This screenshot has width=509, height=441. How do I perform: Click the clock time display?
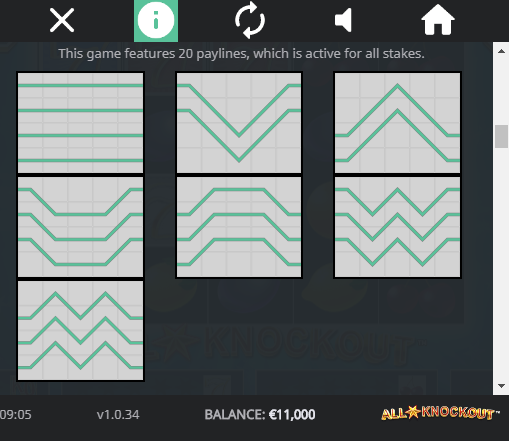click(16, 415)
